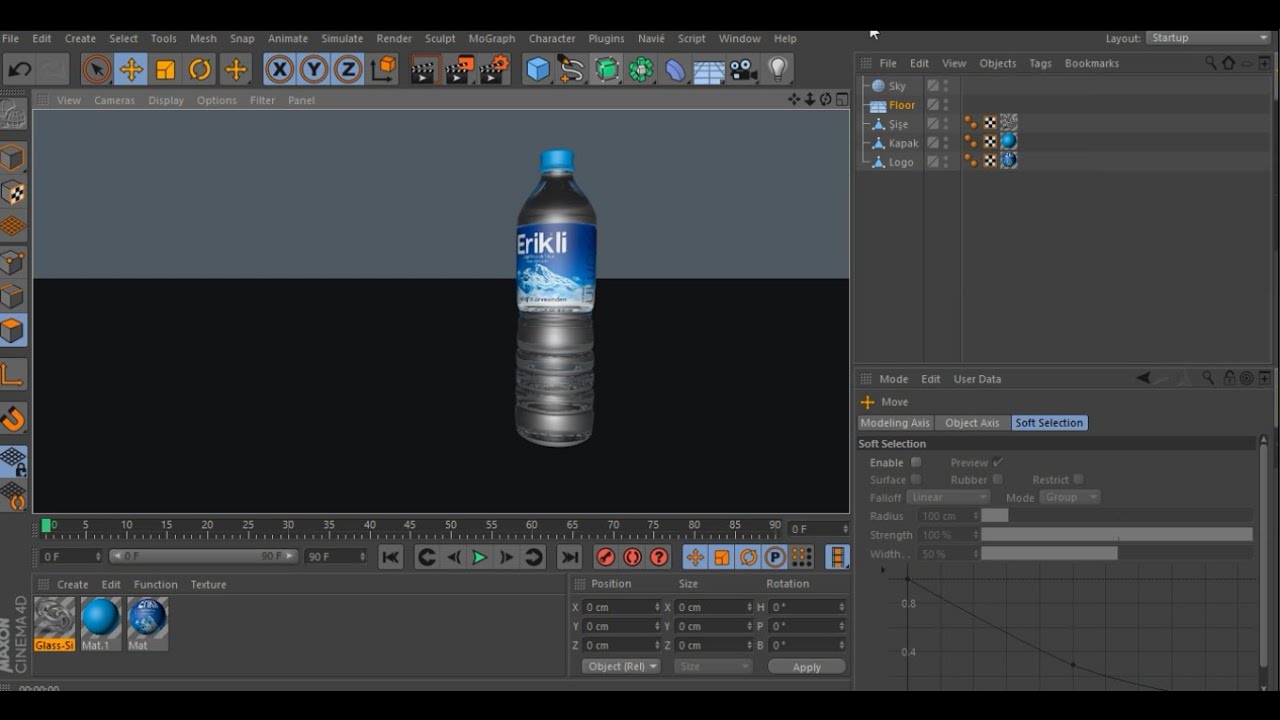Open the Object (Rel) dropdown

coord(621,666)
